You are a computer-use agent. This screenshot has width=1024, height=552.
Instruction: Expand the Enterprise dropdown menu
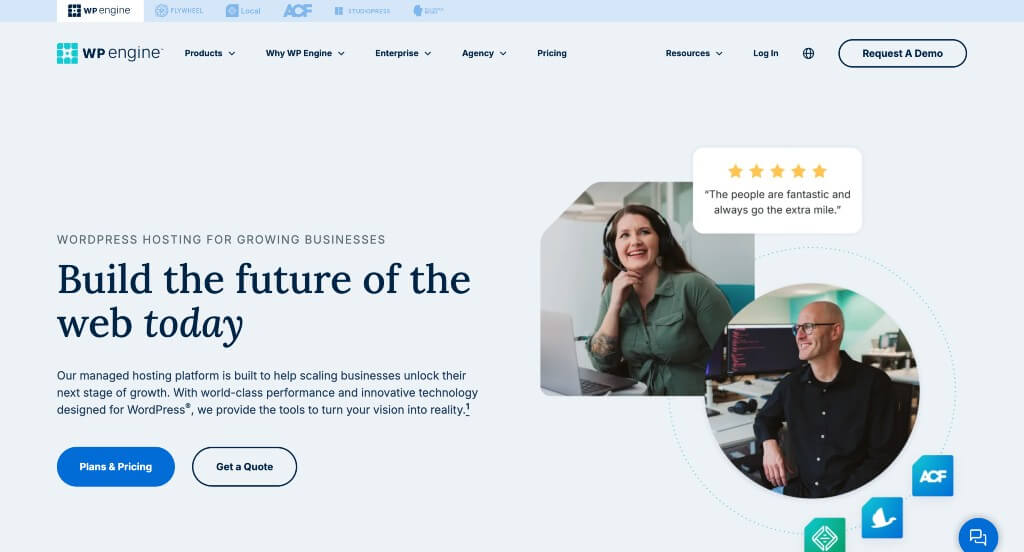pos(403,54)
